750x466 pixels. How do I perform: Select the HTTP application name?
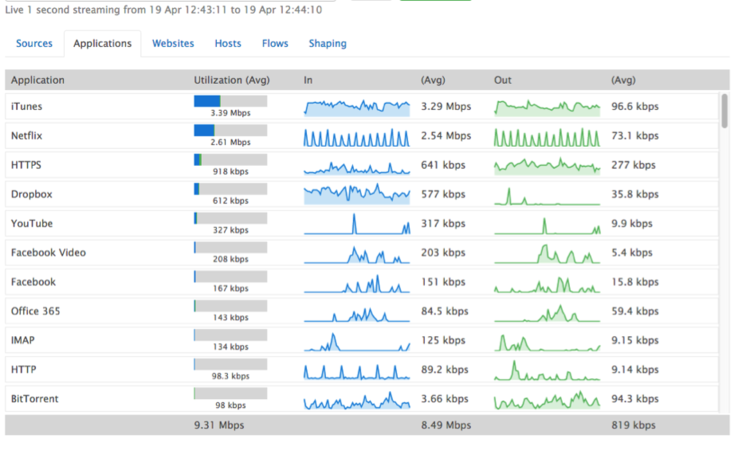click(x=23, y=369)
